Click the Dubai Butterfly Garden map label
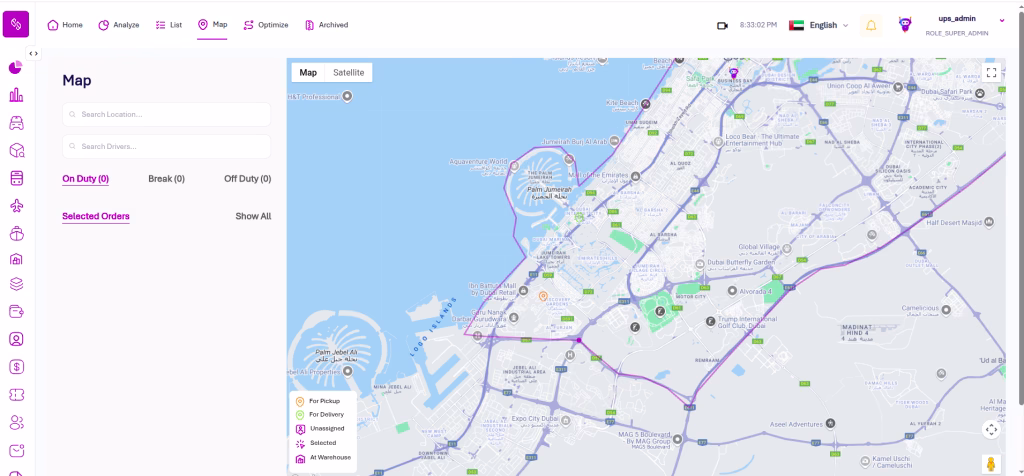The width and height of the screenshot is (1024, 476). pyautogui.click(x=741, y=262)
